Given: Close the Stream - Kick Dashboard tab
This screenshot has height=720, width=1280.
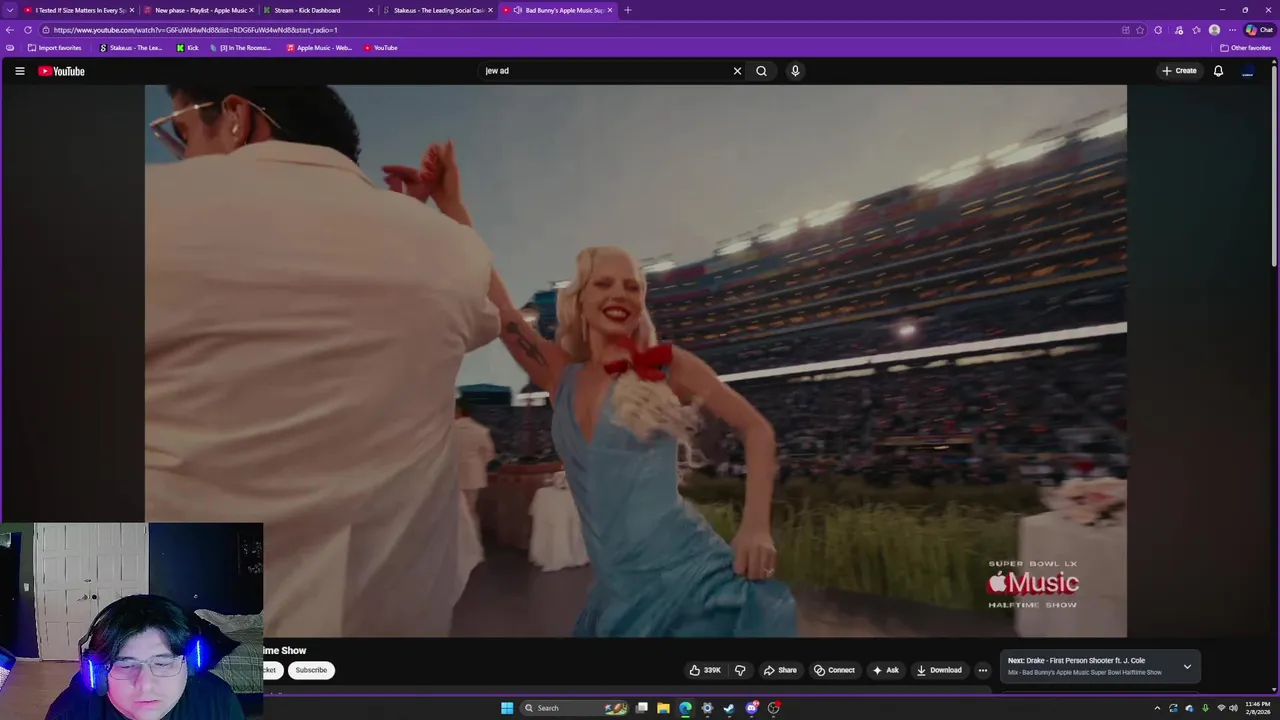Looking at the screenshot, I should pos(371,10).
